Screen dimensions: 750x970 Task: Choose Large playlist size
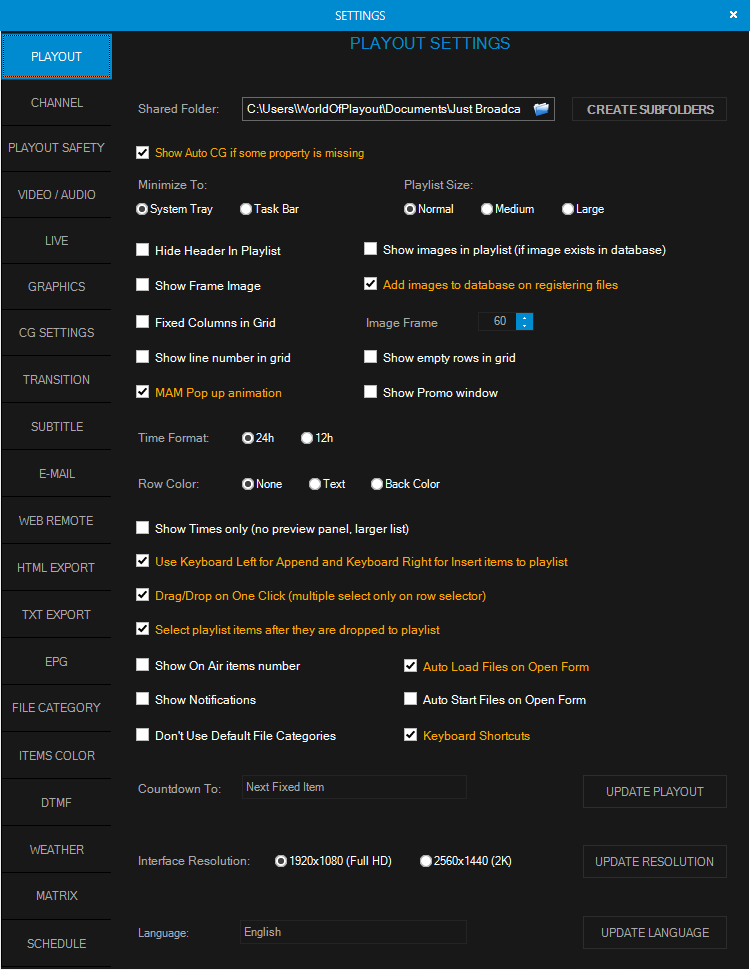568,209
